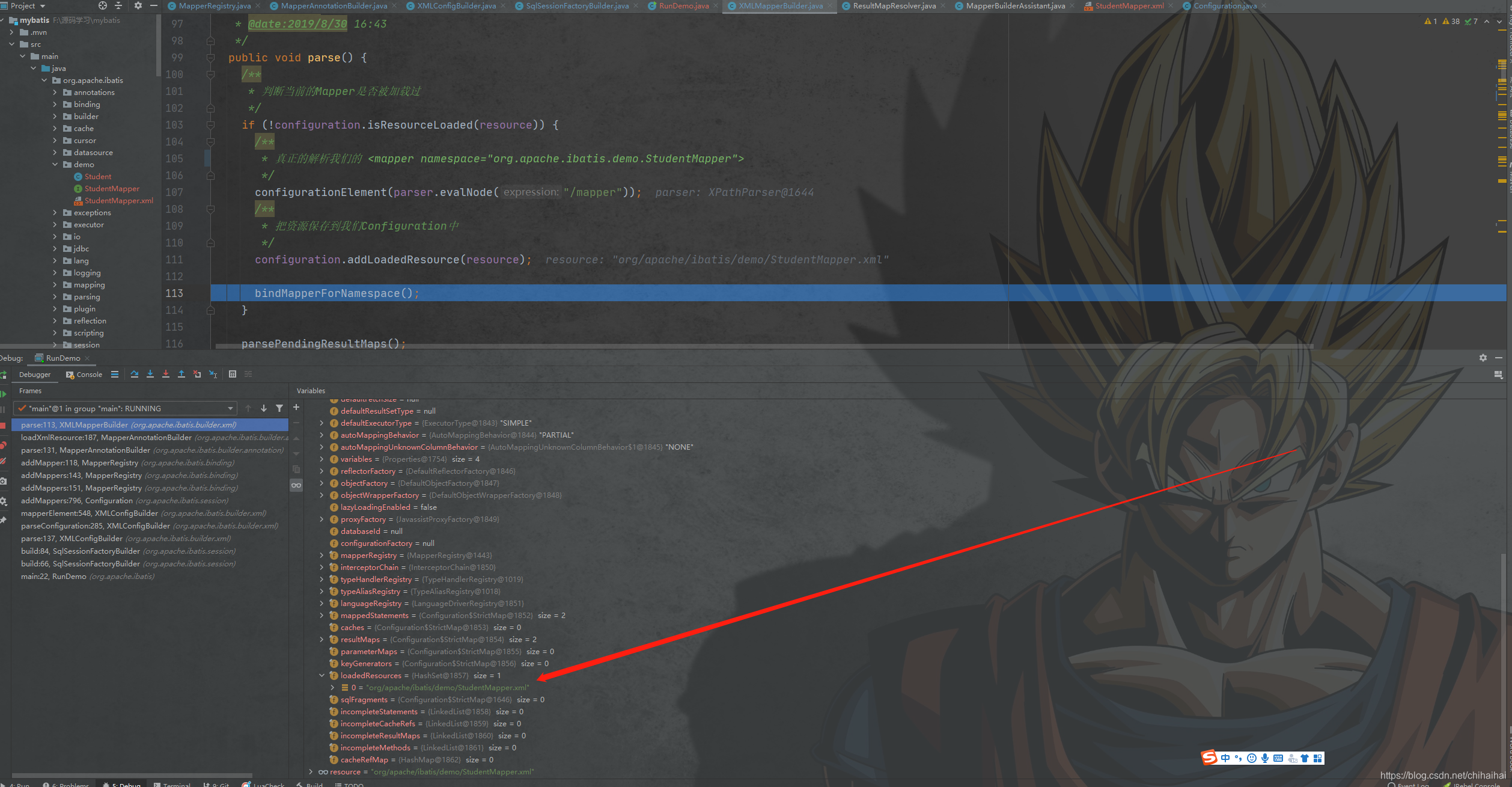Click Run to Cursor icon
The width and height of the screenshot is (1512, 787).
(213, 374)
